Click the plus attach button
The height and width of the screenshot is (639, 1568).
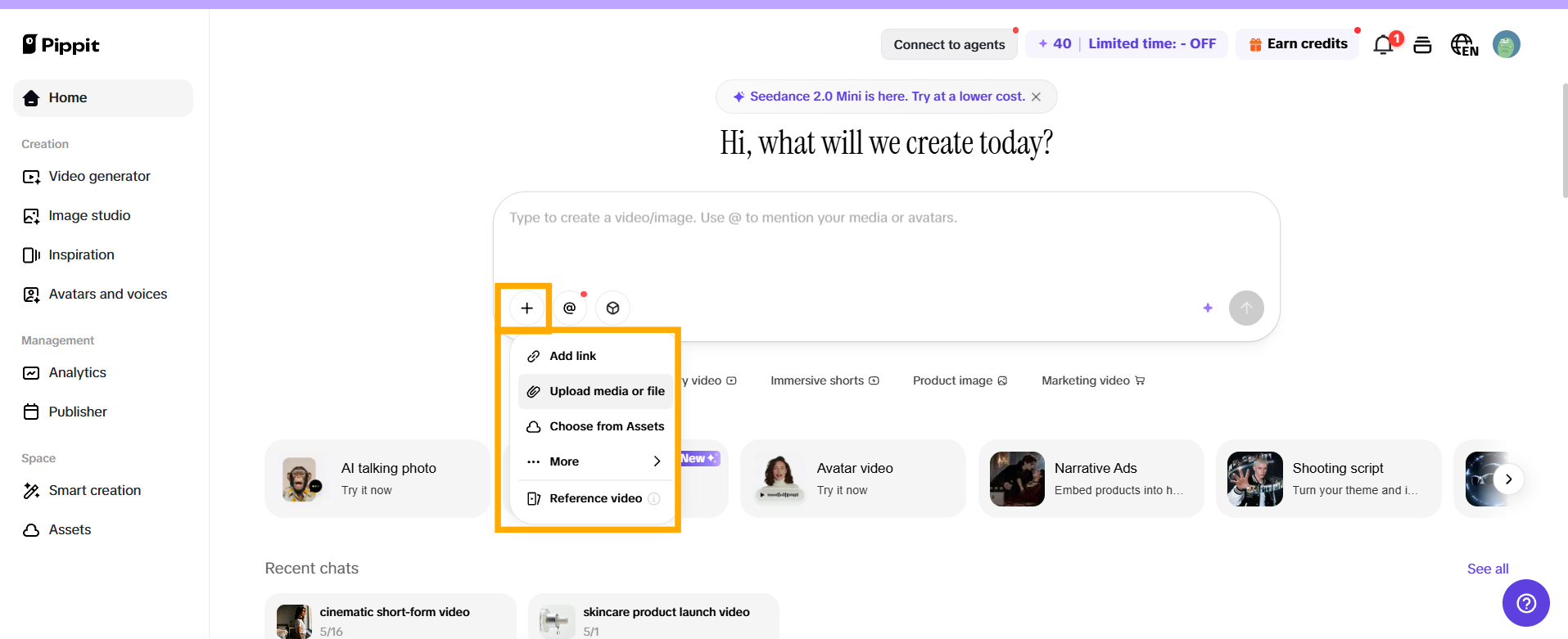pyautogui.click(x=527, y=308)
